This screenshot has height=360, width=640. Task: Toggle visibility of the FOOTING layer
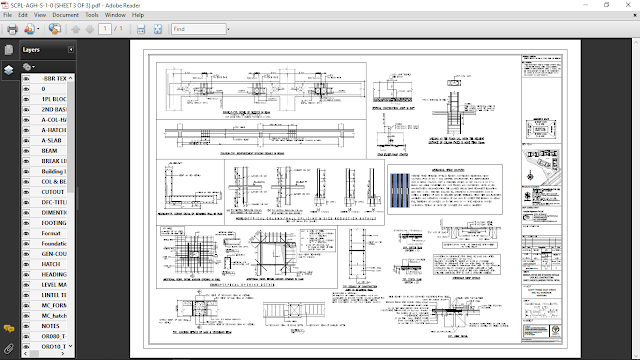26,223
